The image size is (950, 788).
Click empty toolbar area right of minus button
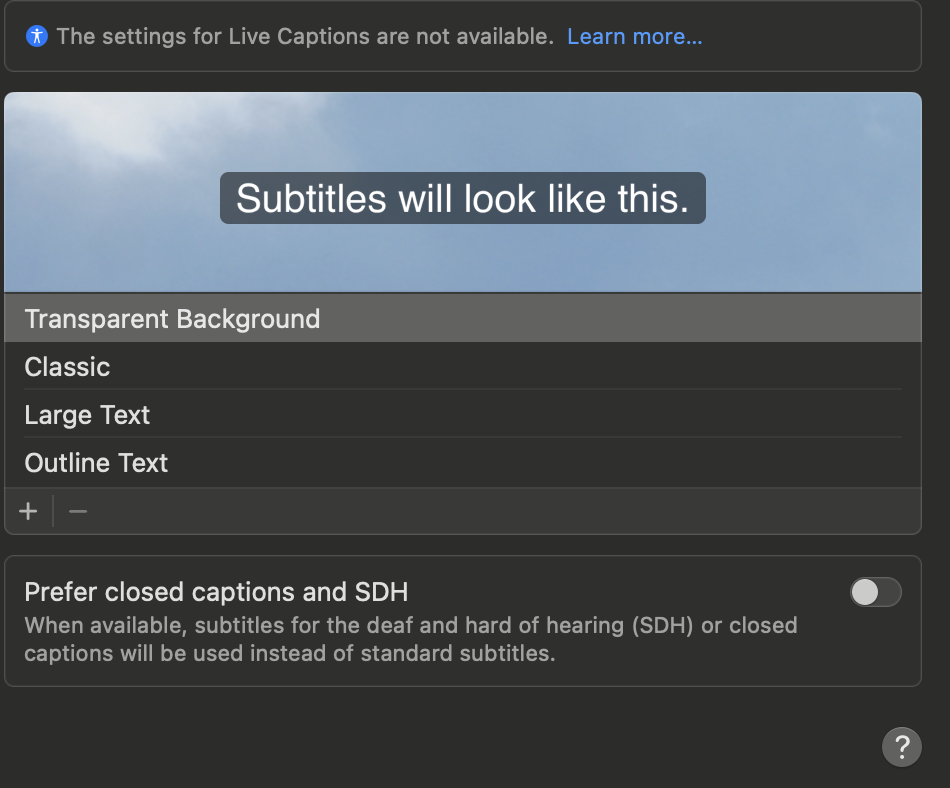pos(500,511)
